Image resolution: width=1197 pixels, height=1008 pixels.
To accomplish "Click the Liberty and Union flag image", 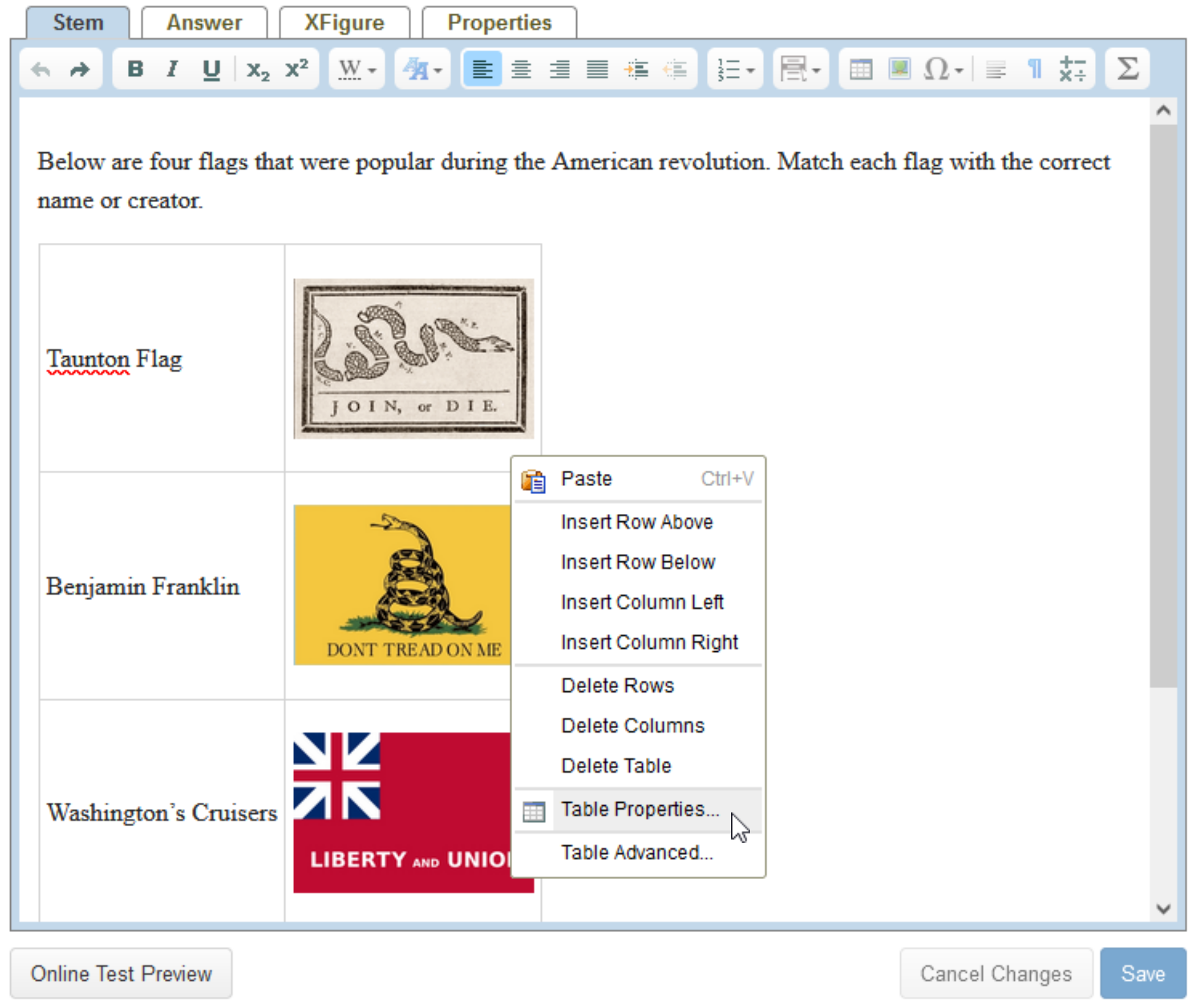I will pos(402,812).
